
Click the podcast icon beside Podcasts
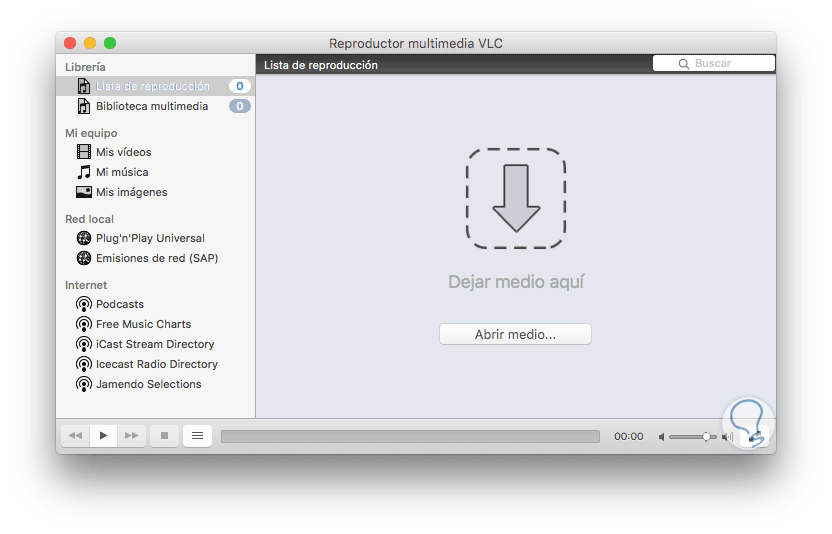click(x=84, y=304)
